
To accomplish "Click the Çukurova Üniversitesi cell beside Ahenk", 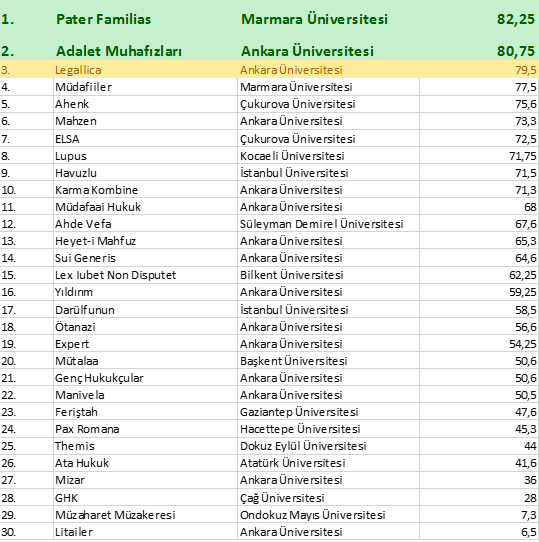I will (x=328, y=104).
